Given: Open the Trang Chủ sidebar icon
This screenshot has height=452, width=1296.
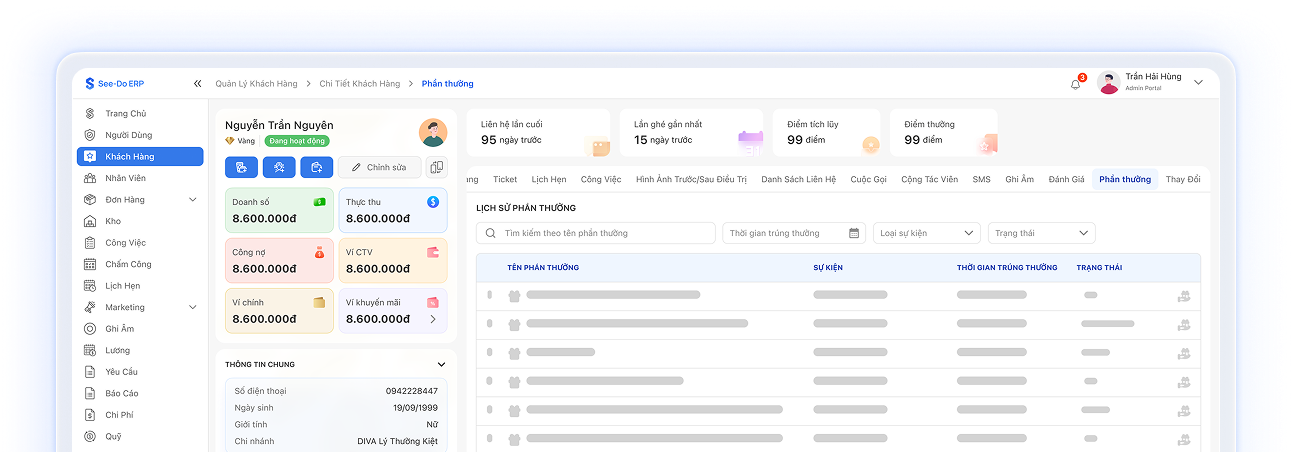Looking at the screenshot, I should pyautogui.click(x=90, y=114).
